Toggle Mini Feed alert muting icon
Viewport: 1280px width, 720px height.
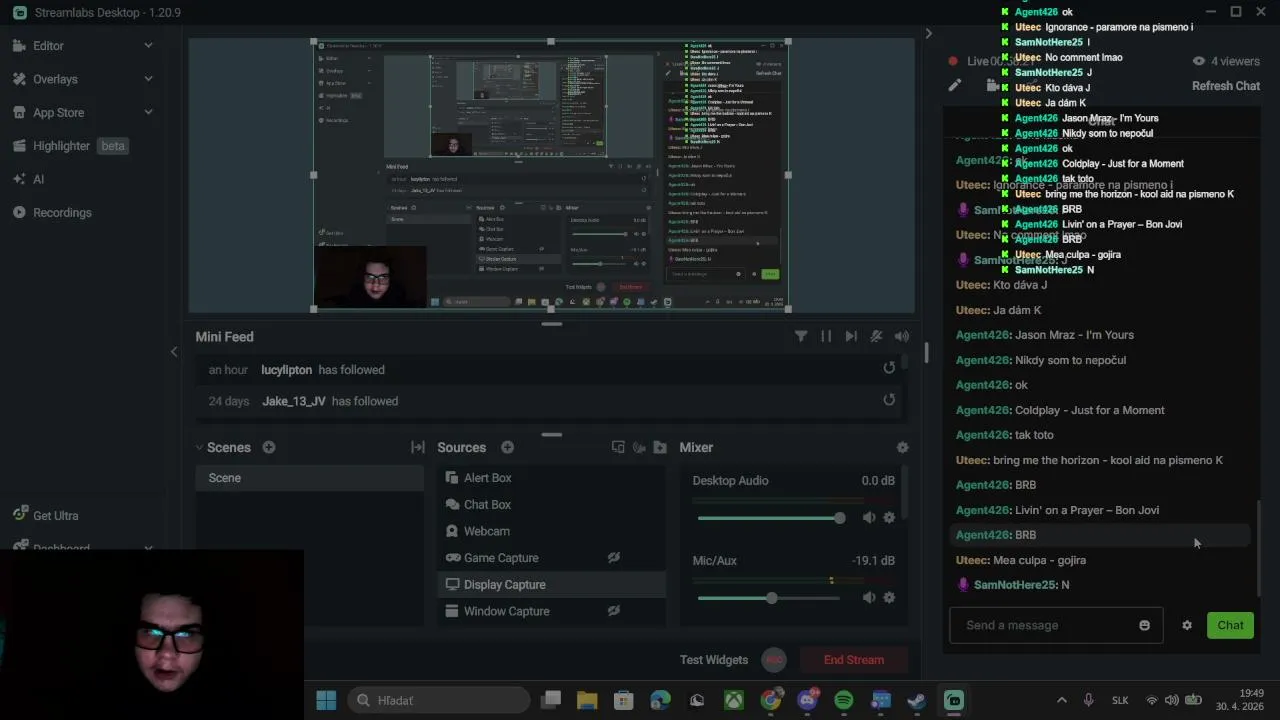coord(876,337)
